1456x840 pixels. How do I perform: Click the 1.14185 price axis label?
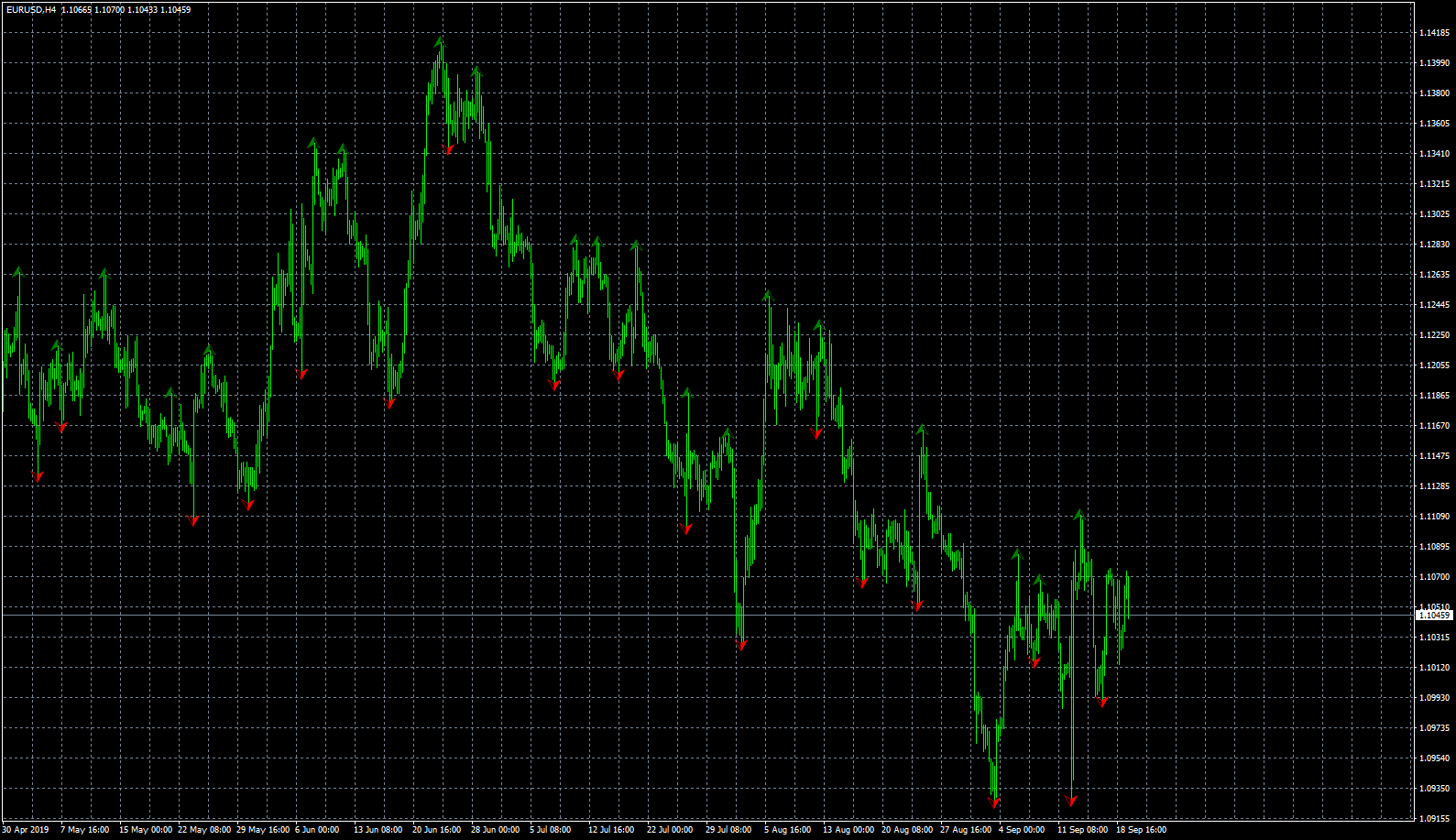(x=1434, y=33)
